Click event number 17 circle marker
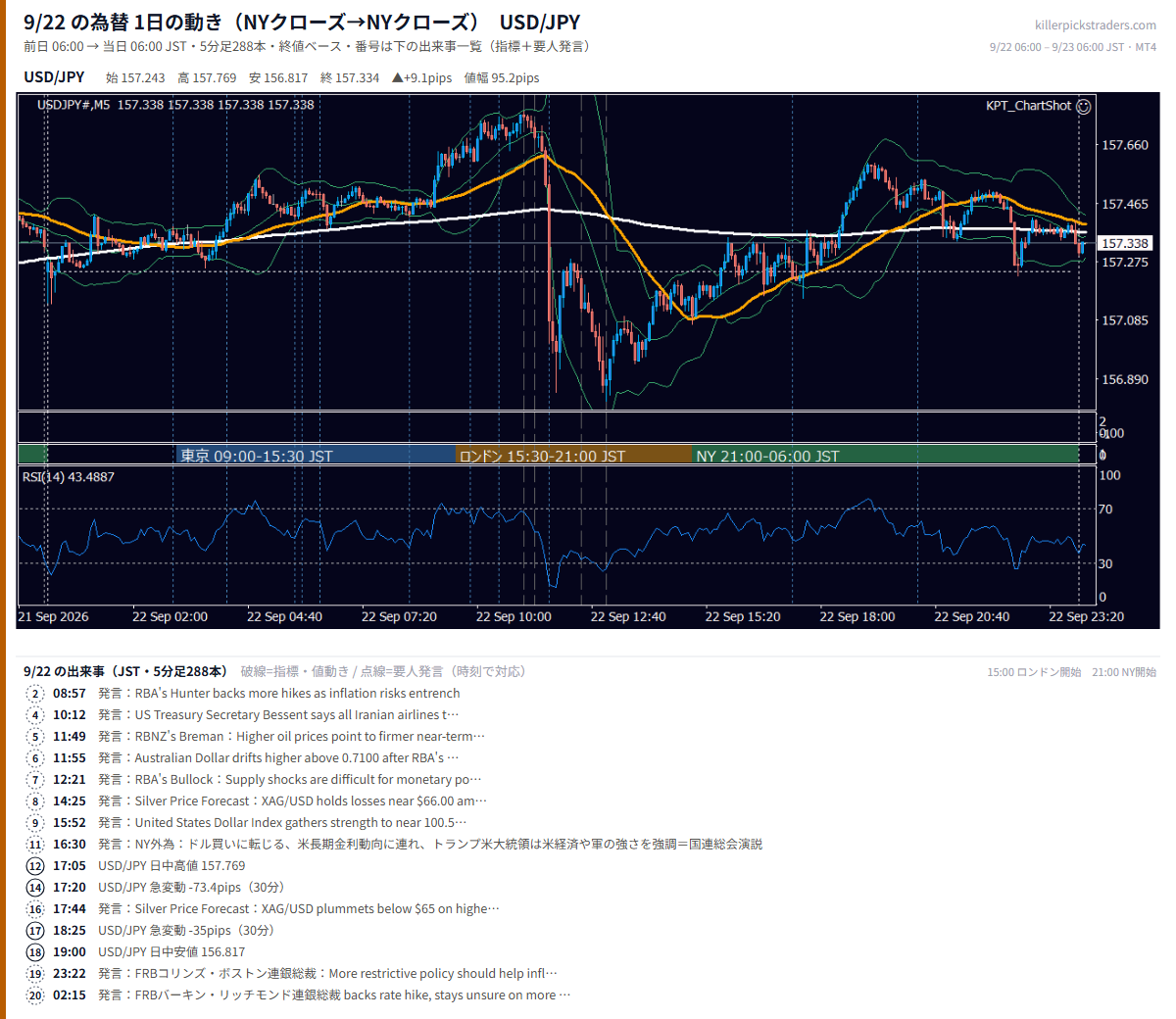The height and width of the screenshot is (1019, 1176). click(35, 931)
